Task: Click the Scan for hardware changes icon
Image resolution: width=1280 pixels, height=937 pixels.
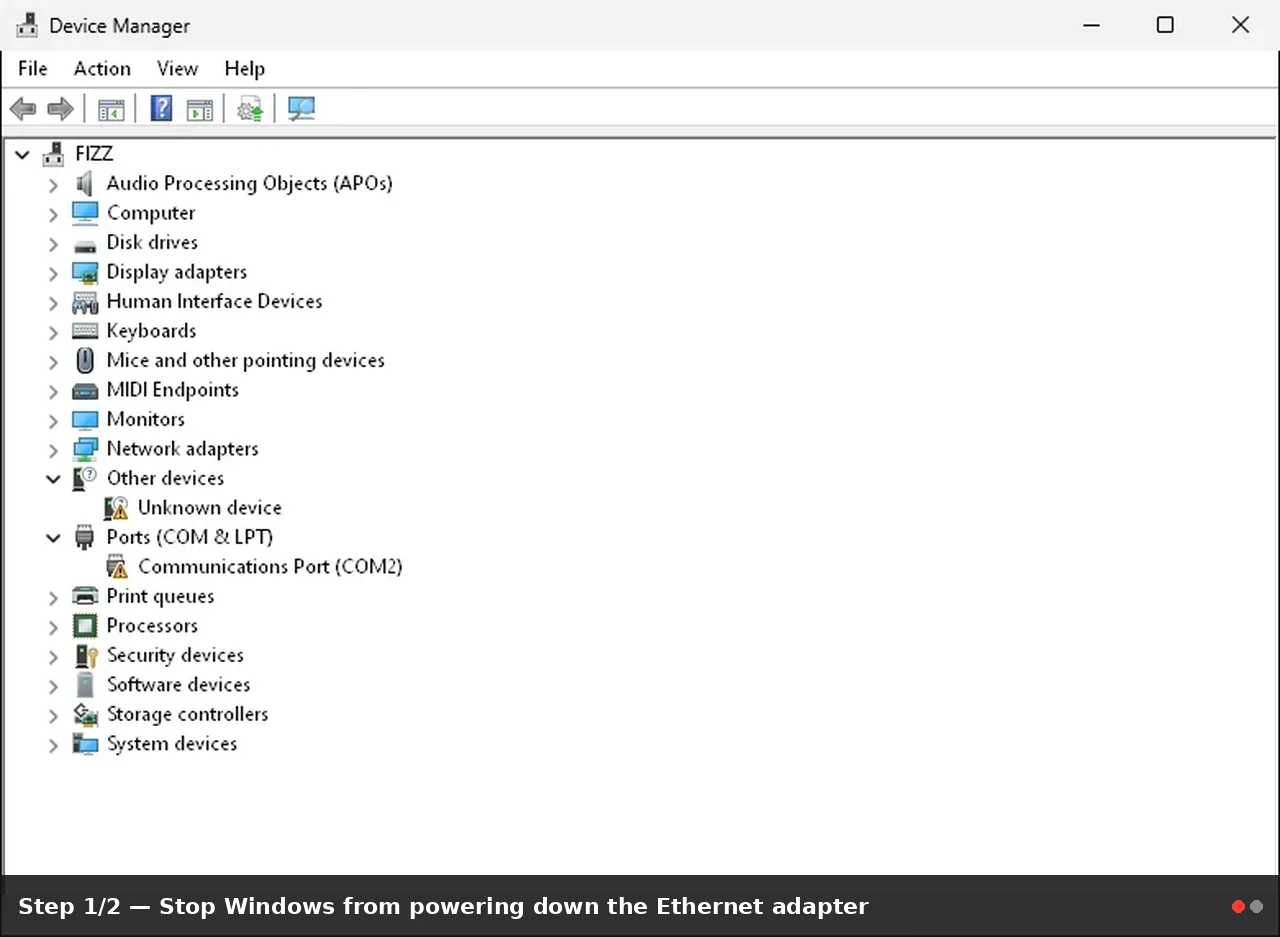Action: pos(301,109)
